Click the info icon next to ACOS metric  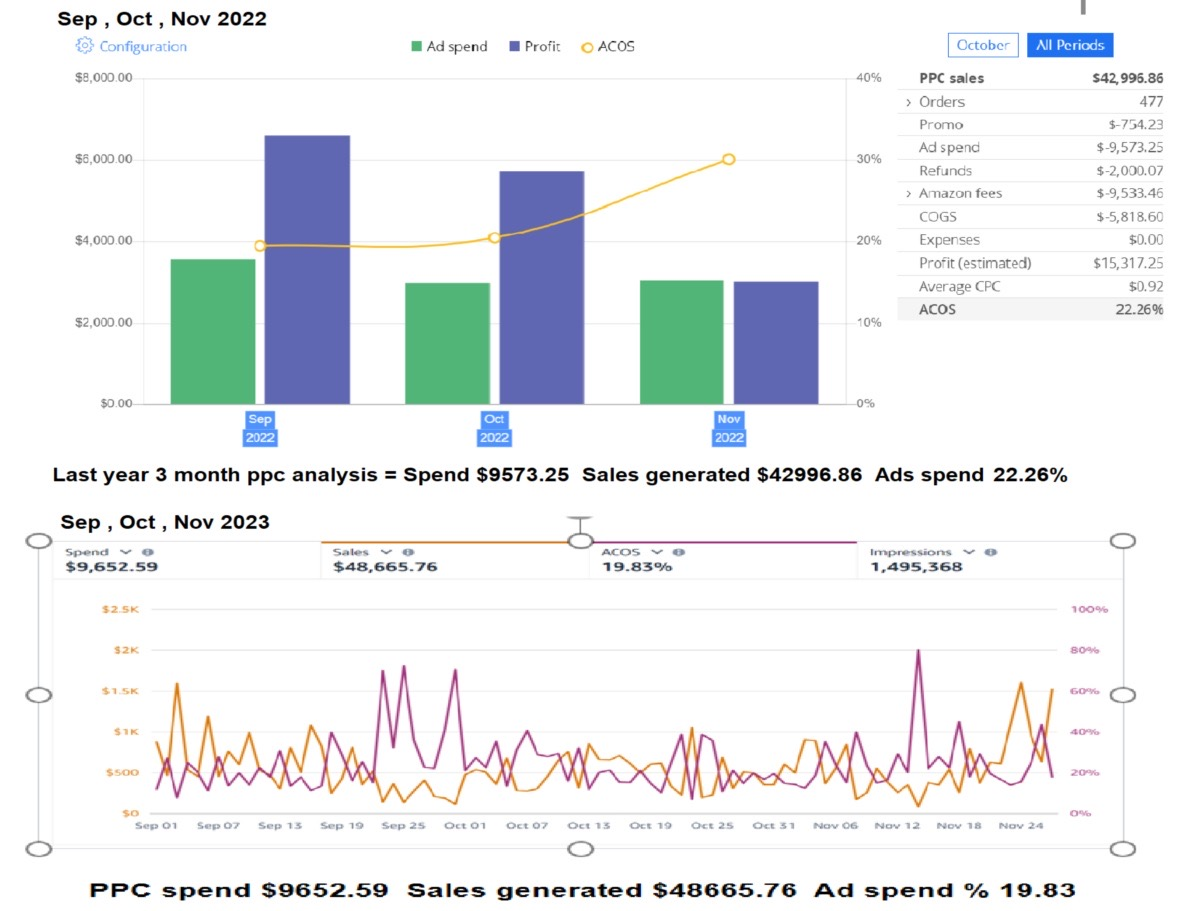coord(678,552)
